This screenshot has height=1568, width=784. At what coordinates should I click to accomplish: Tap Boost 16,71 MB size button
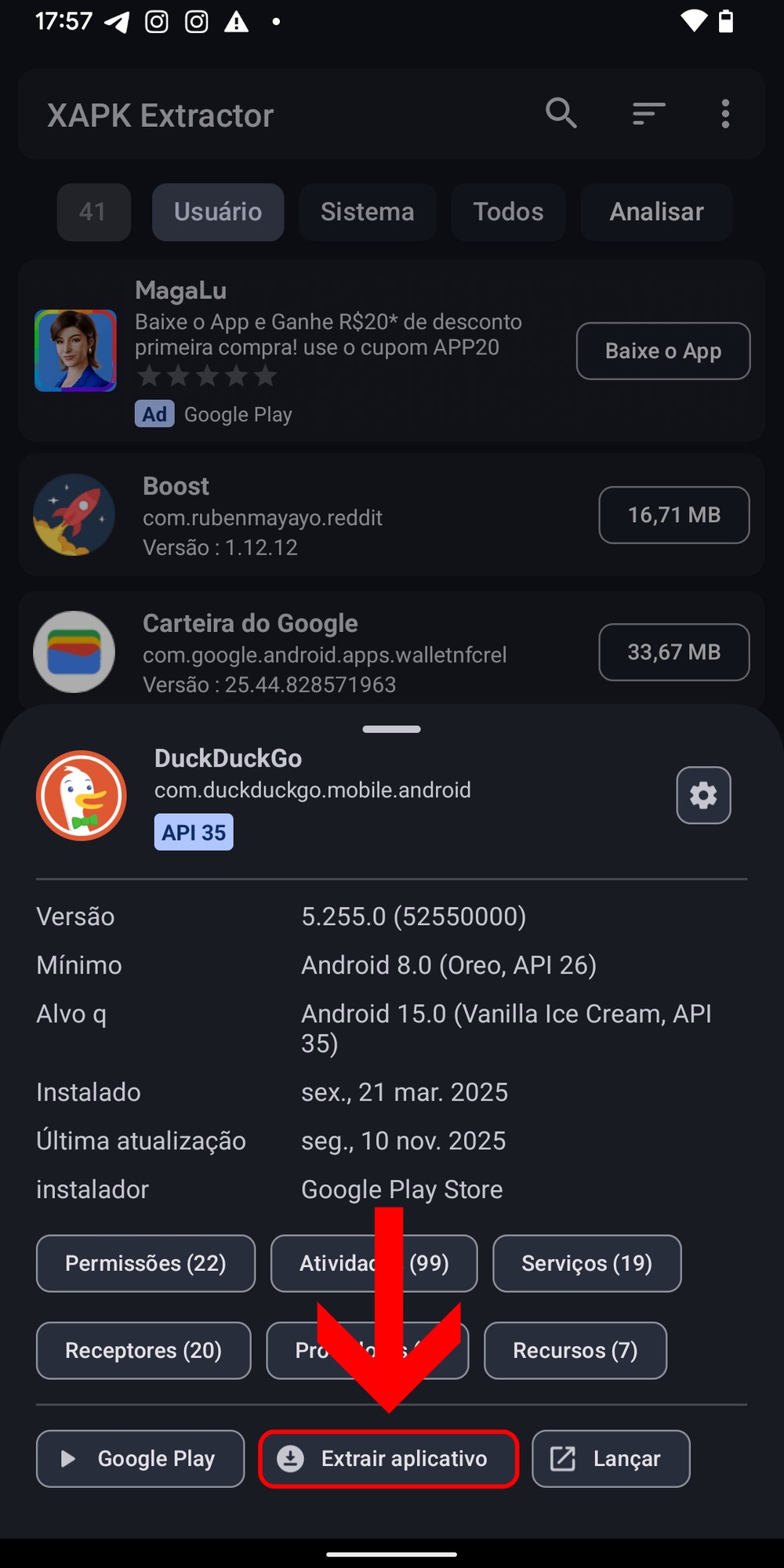point(673,515)
